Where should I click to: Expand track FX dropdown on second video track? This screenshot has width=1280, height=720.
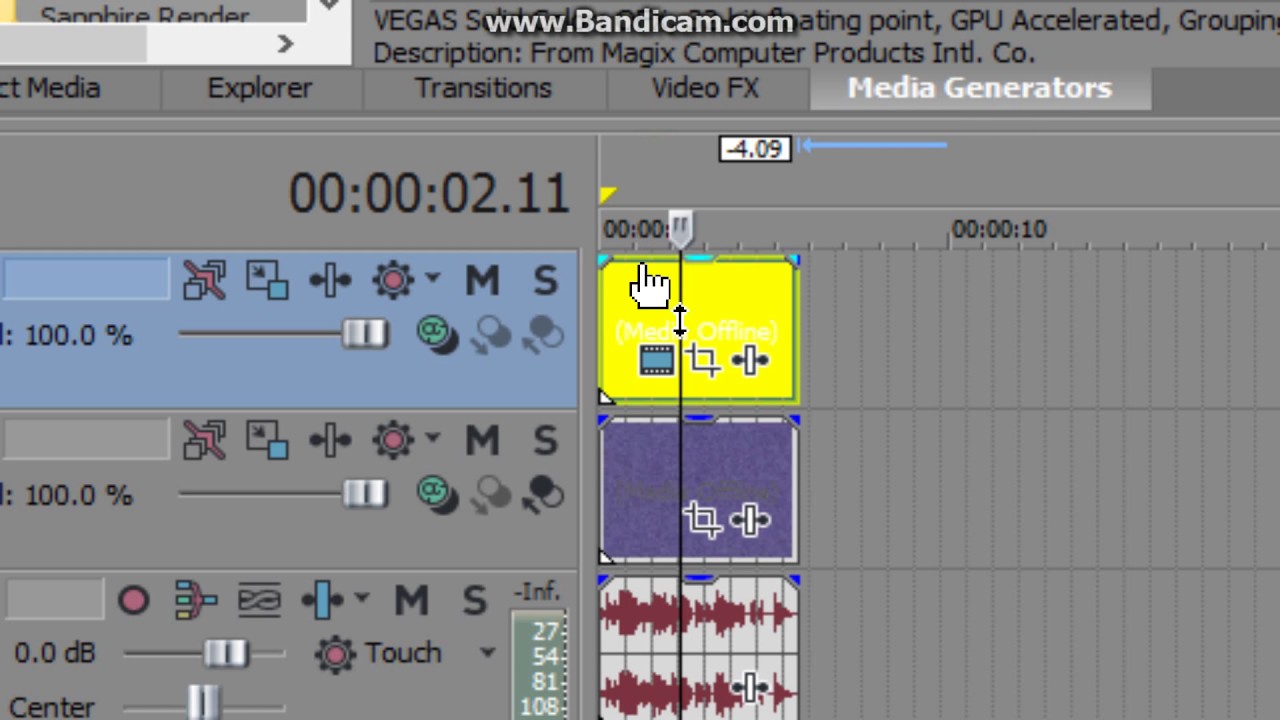tap(432, 438)
